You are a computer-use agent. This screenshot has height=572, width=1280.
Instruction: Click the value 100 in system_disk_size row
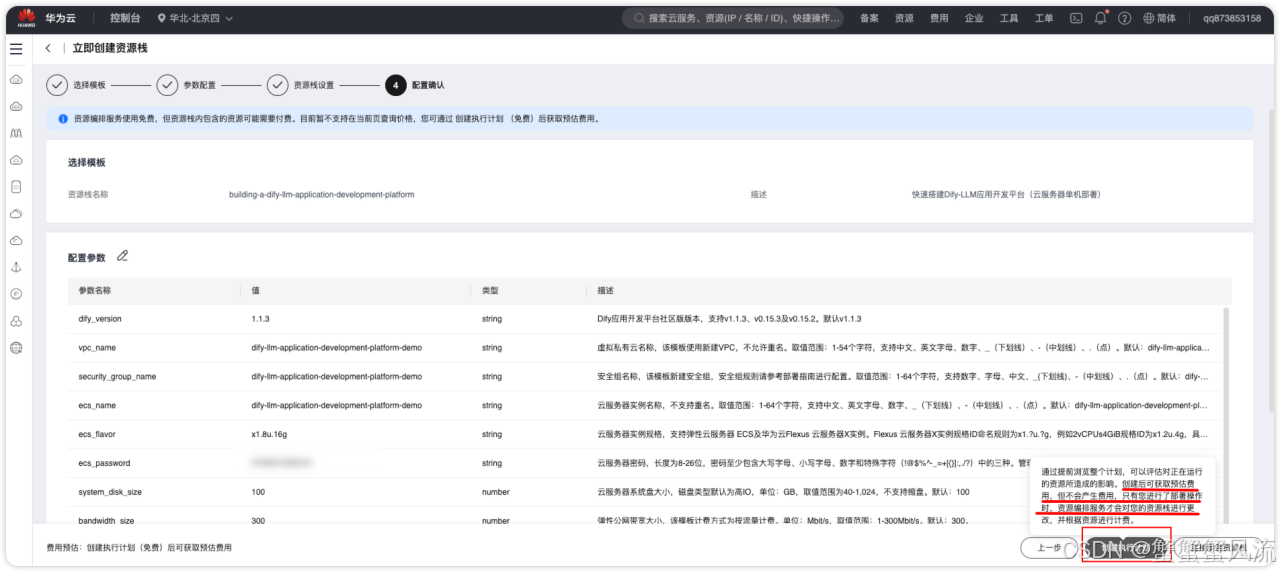click(x=258, y=492)
